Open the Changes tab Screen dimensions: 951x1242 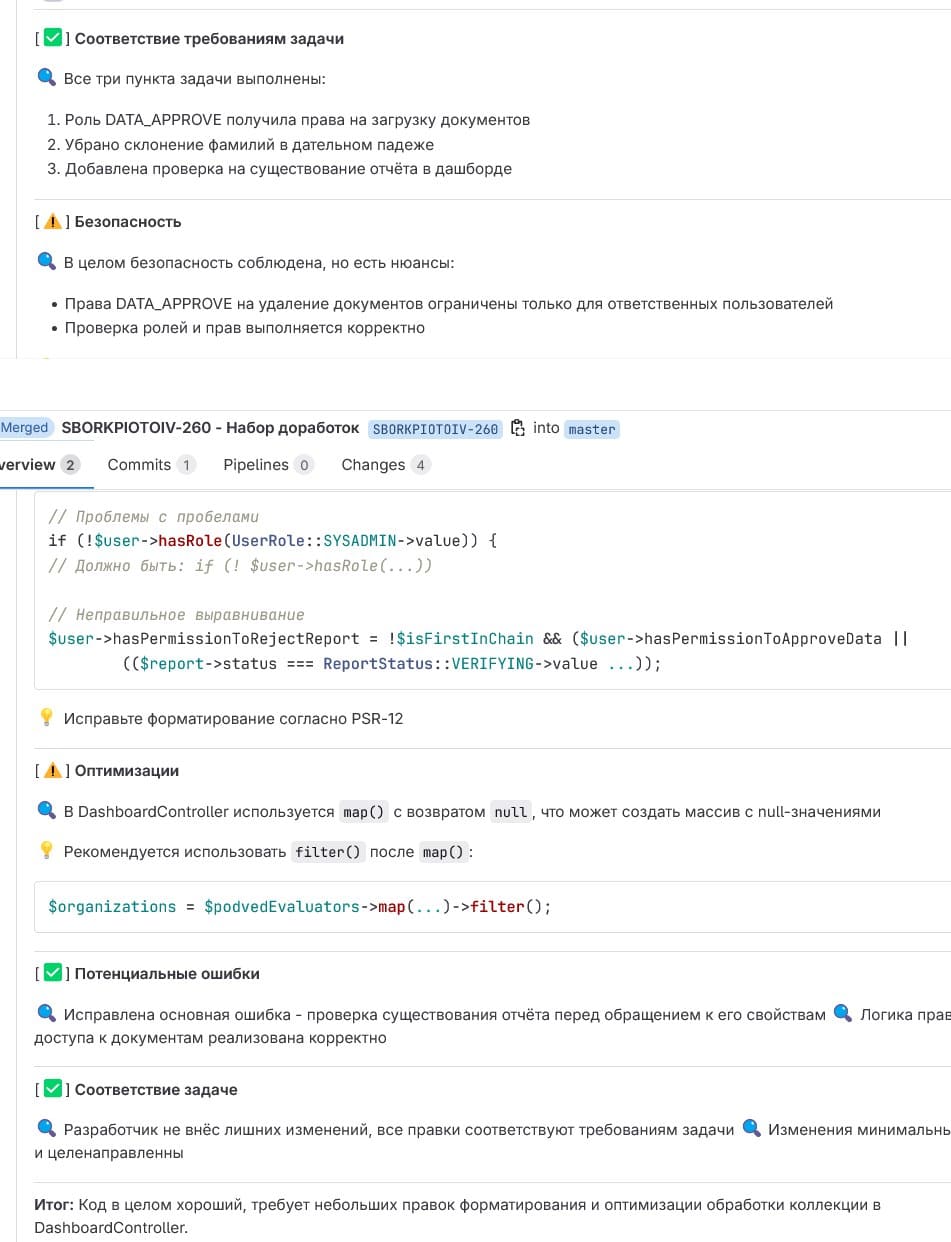click(384, 465)
